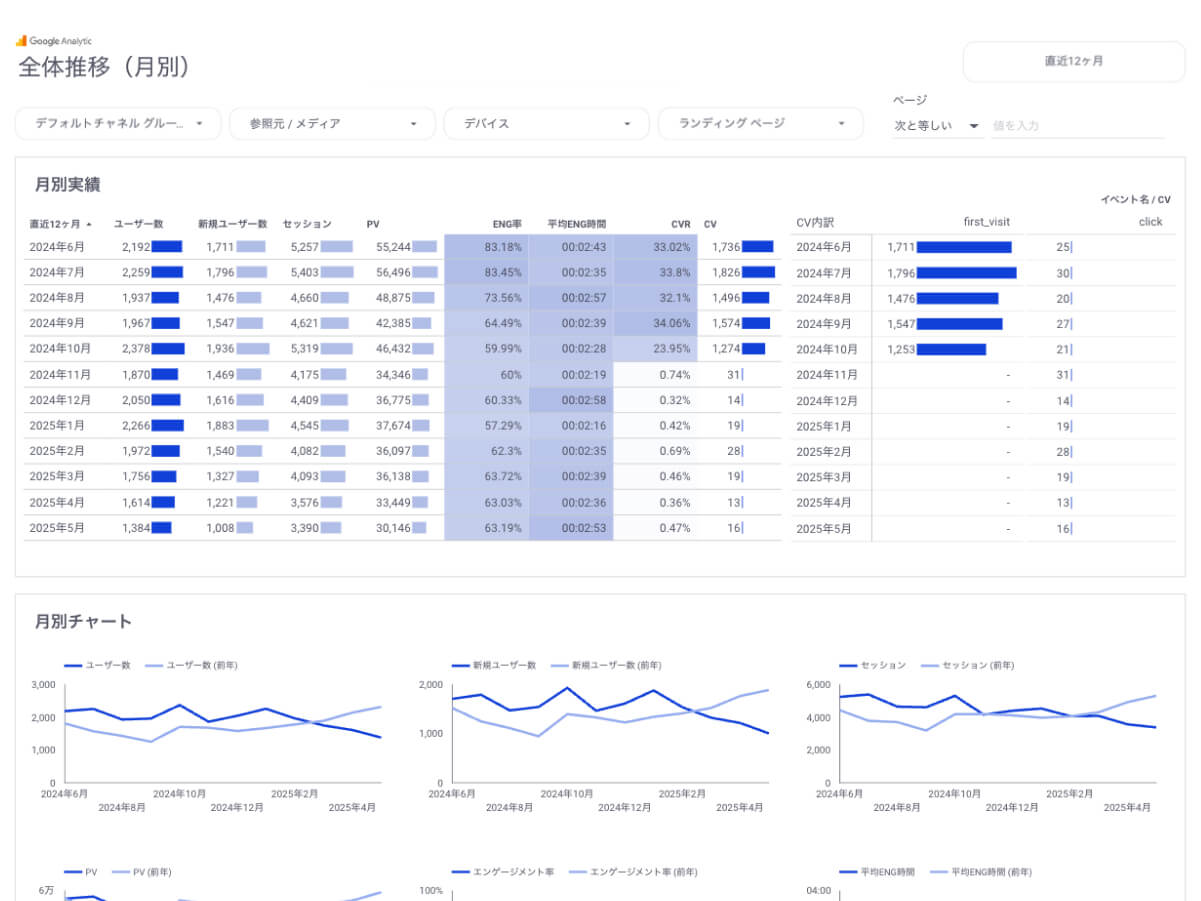Toggle the セッション (前年) legend item
Viewport: 1201px width, 901px height.
[x=967, y=665]
